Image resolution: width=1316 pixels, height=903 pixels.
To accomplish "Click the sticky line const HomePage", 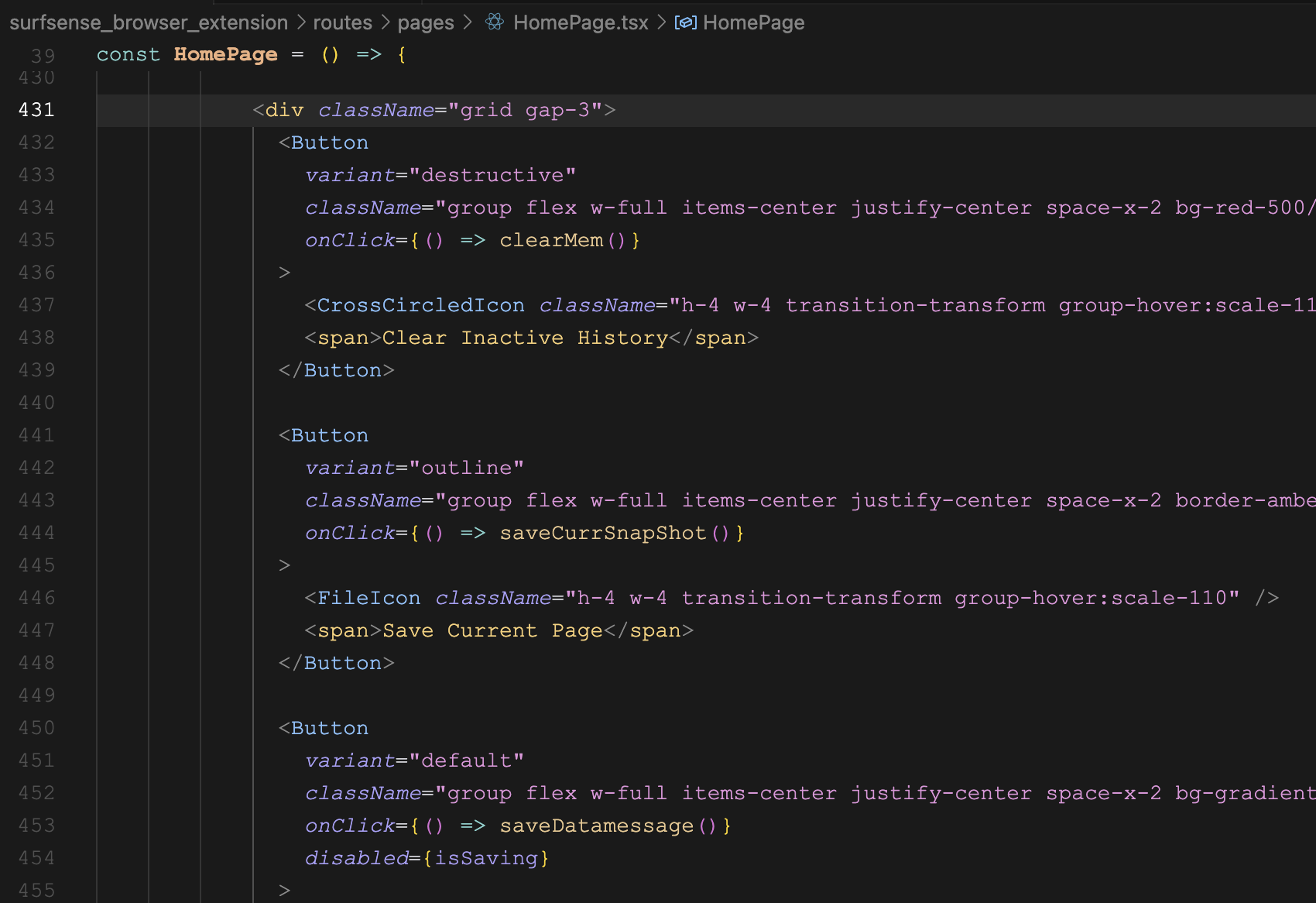I will click(x=251, y=55).
